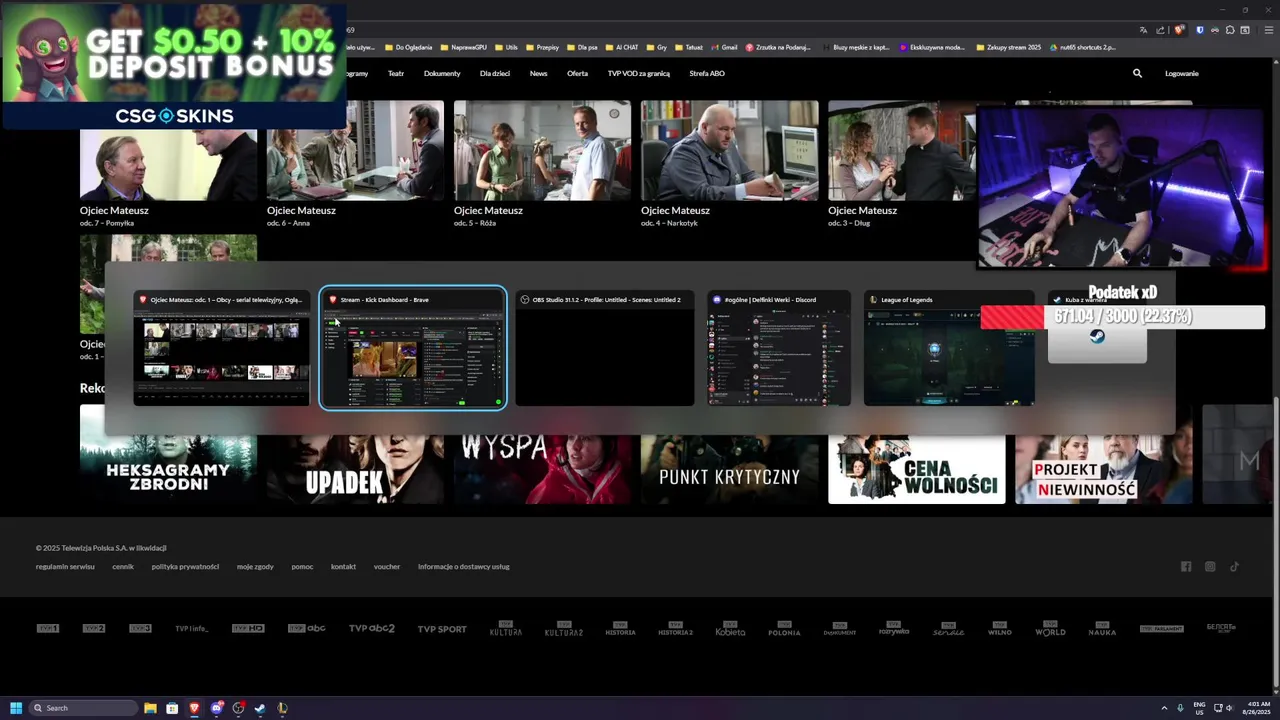Open TVP's Facebook icon in footer

click(1186, 567)
